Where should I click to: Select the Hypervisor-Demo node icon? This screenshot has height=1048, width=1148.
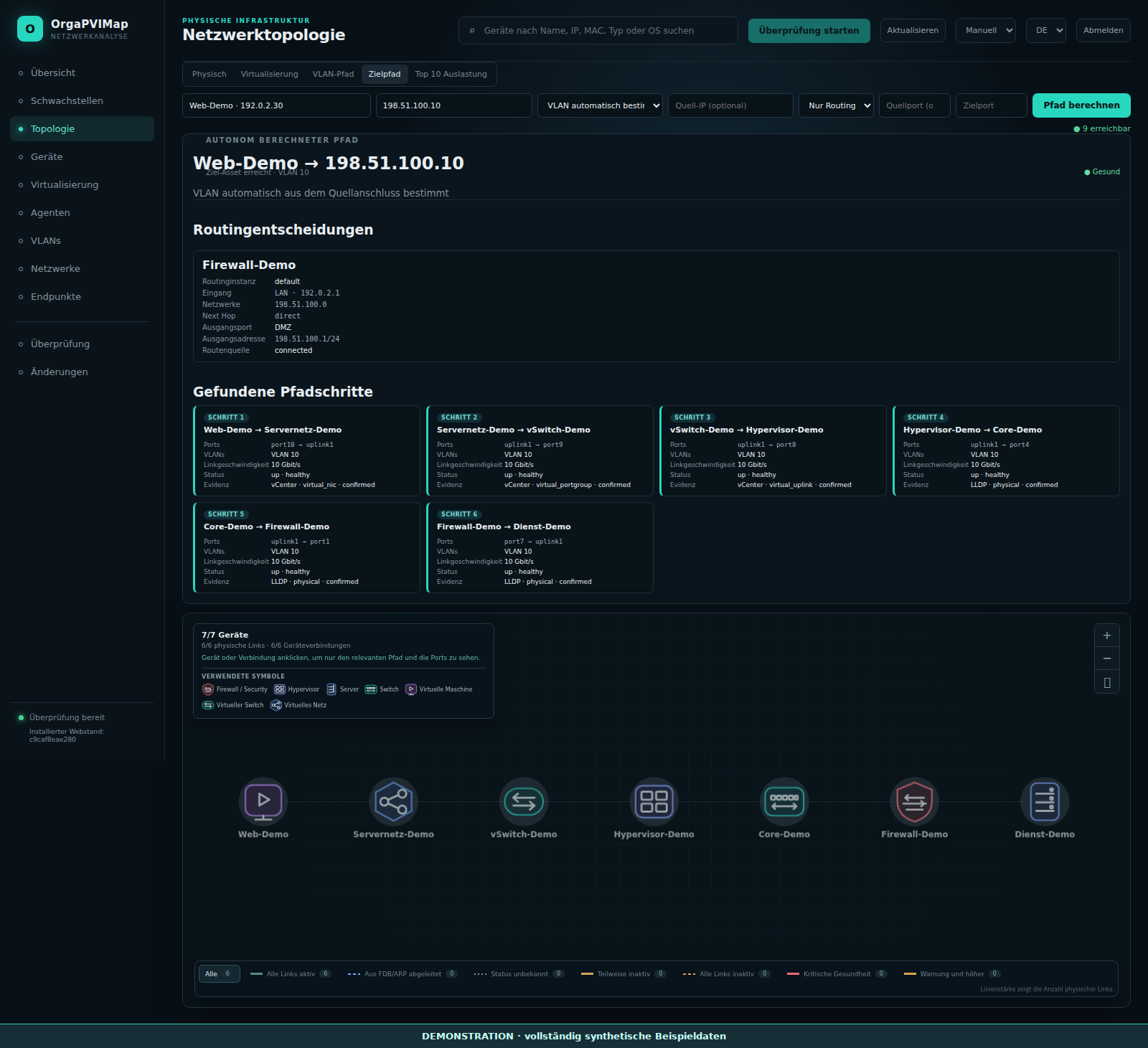[x=654, y=801]
